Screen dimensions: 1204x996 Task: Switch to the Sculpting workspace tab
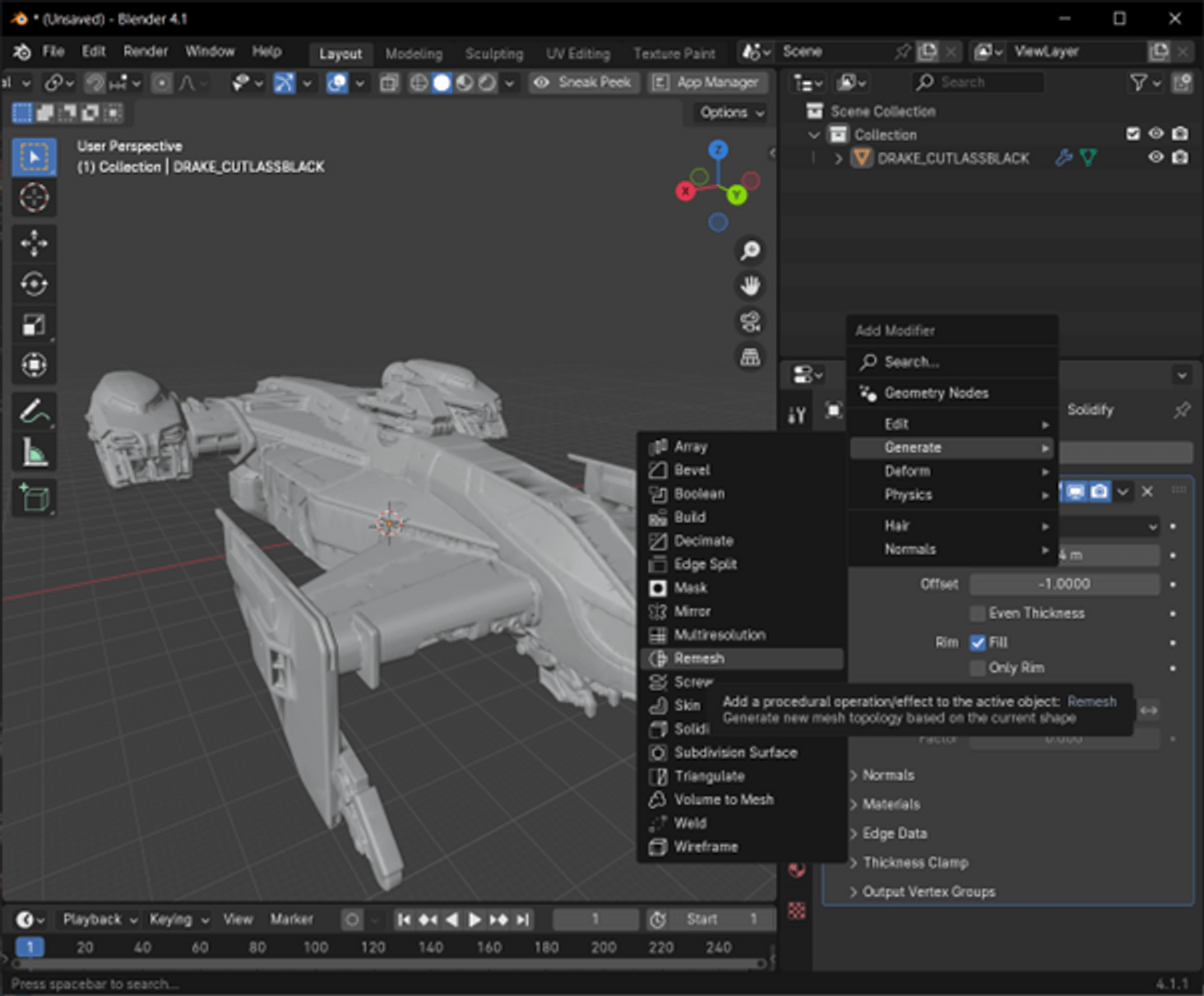tap(493, 53)
